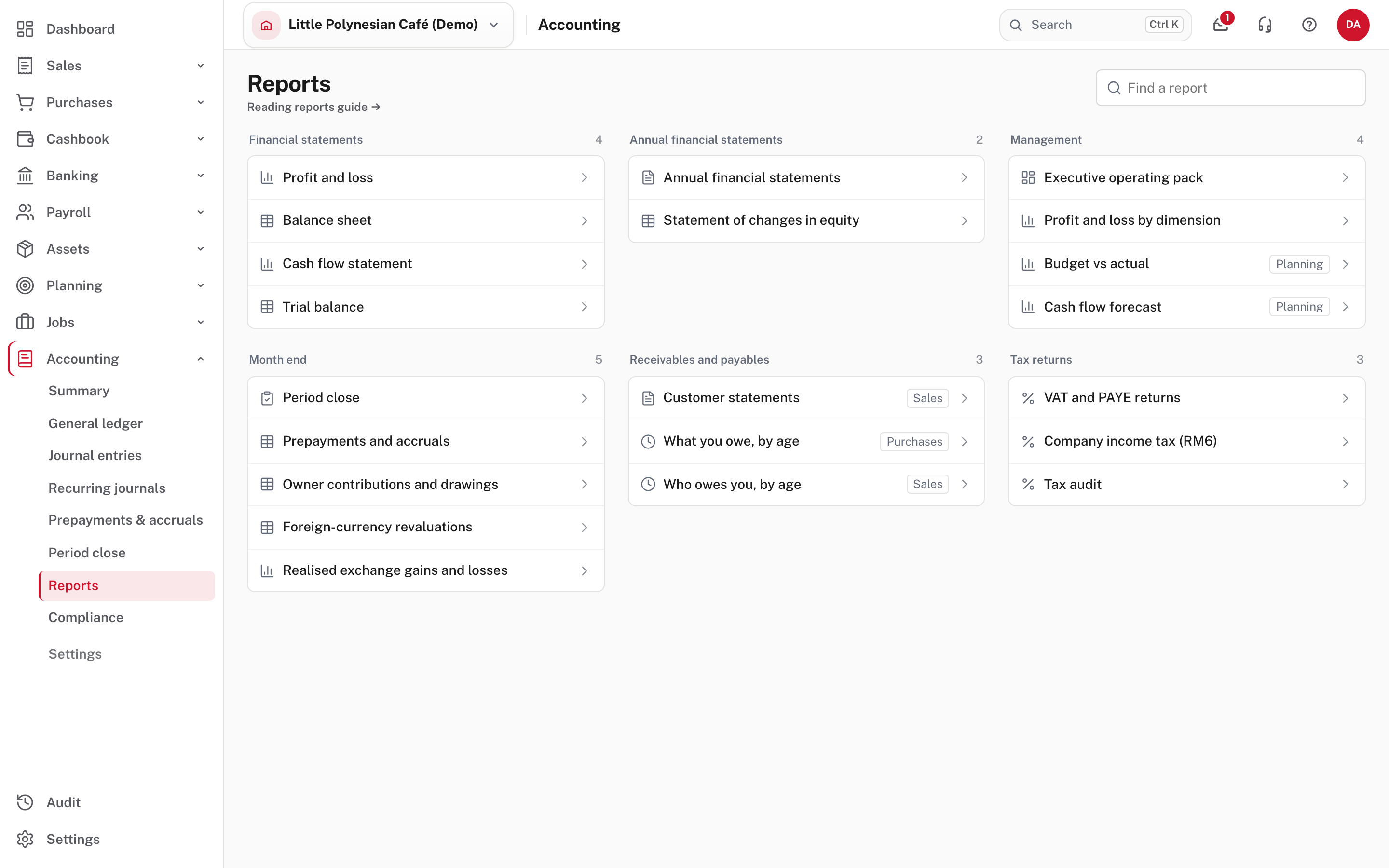Screen dimensions: 1389x868
Task: Expand the Banking menu chevron
Action: point(200,176)
